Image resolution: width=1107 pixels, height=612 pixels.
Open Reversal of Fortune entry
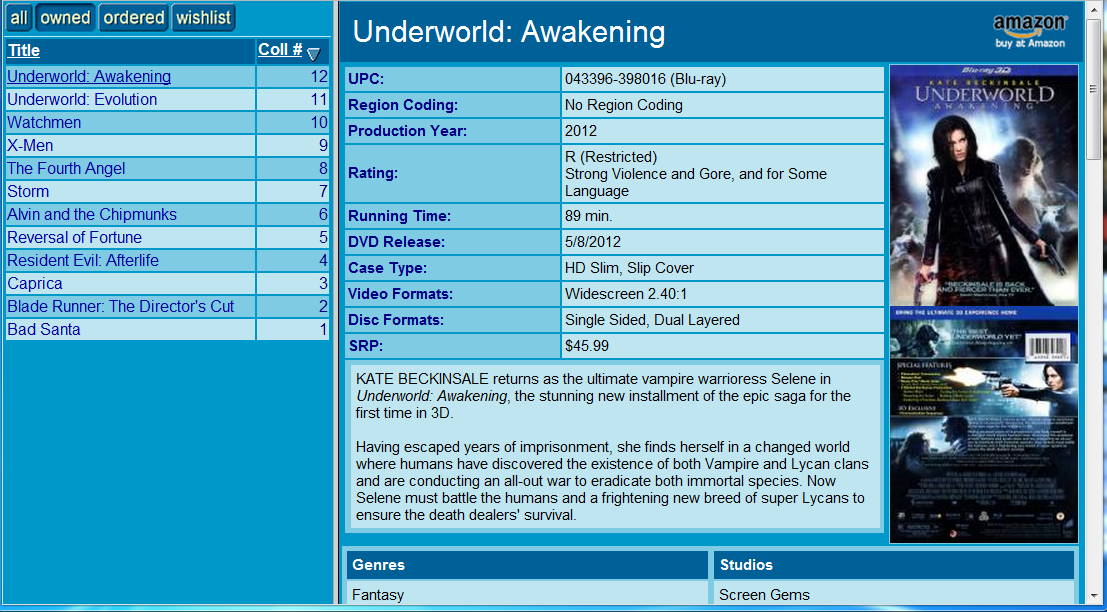pos(75,237)
